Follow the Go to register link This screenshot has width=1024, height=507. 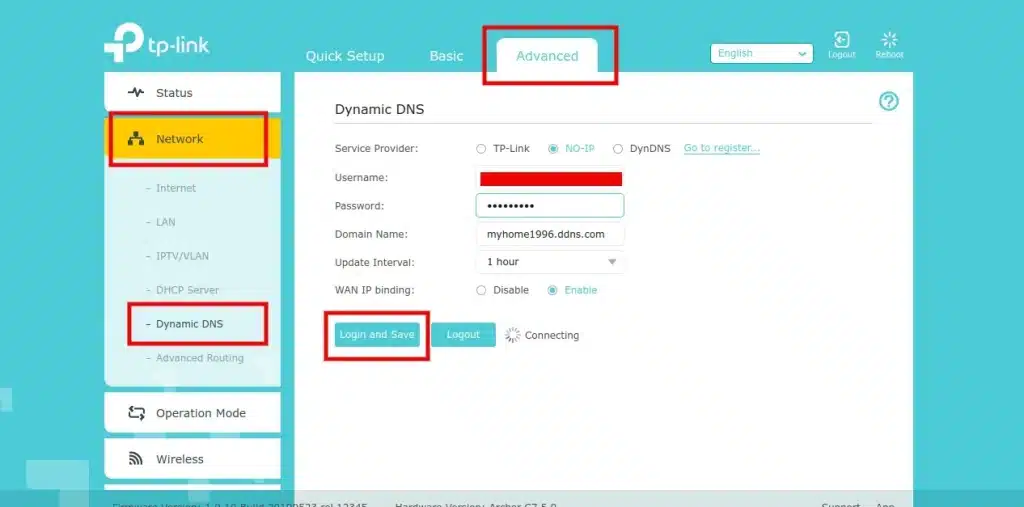pos(721,148)
